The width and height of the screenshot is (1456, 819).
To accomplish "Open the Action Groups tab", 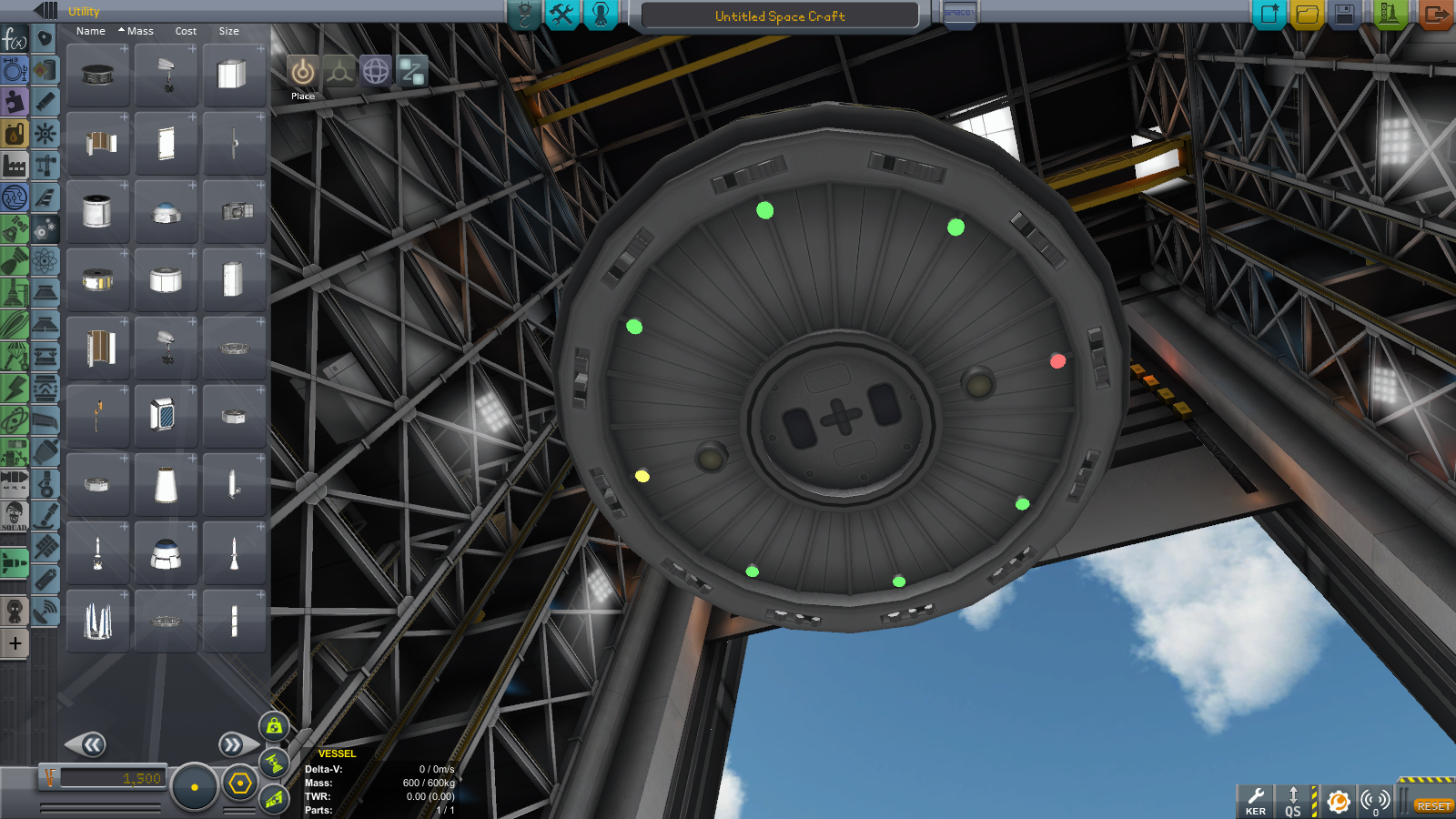I will pos(562,14).
